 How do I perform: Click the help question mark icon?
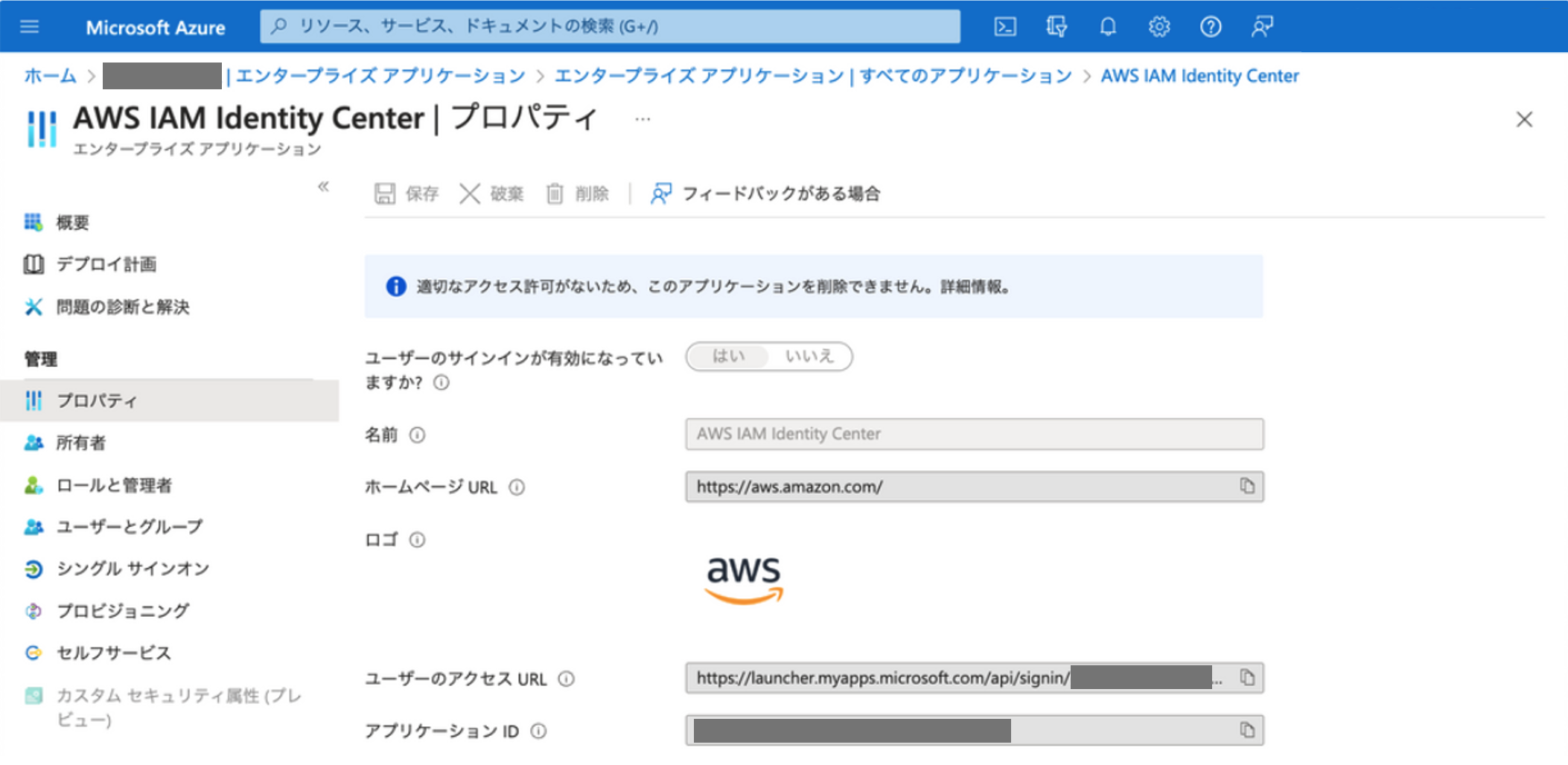pyautogui.click(x=1211, y=27)
